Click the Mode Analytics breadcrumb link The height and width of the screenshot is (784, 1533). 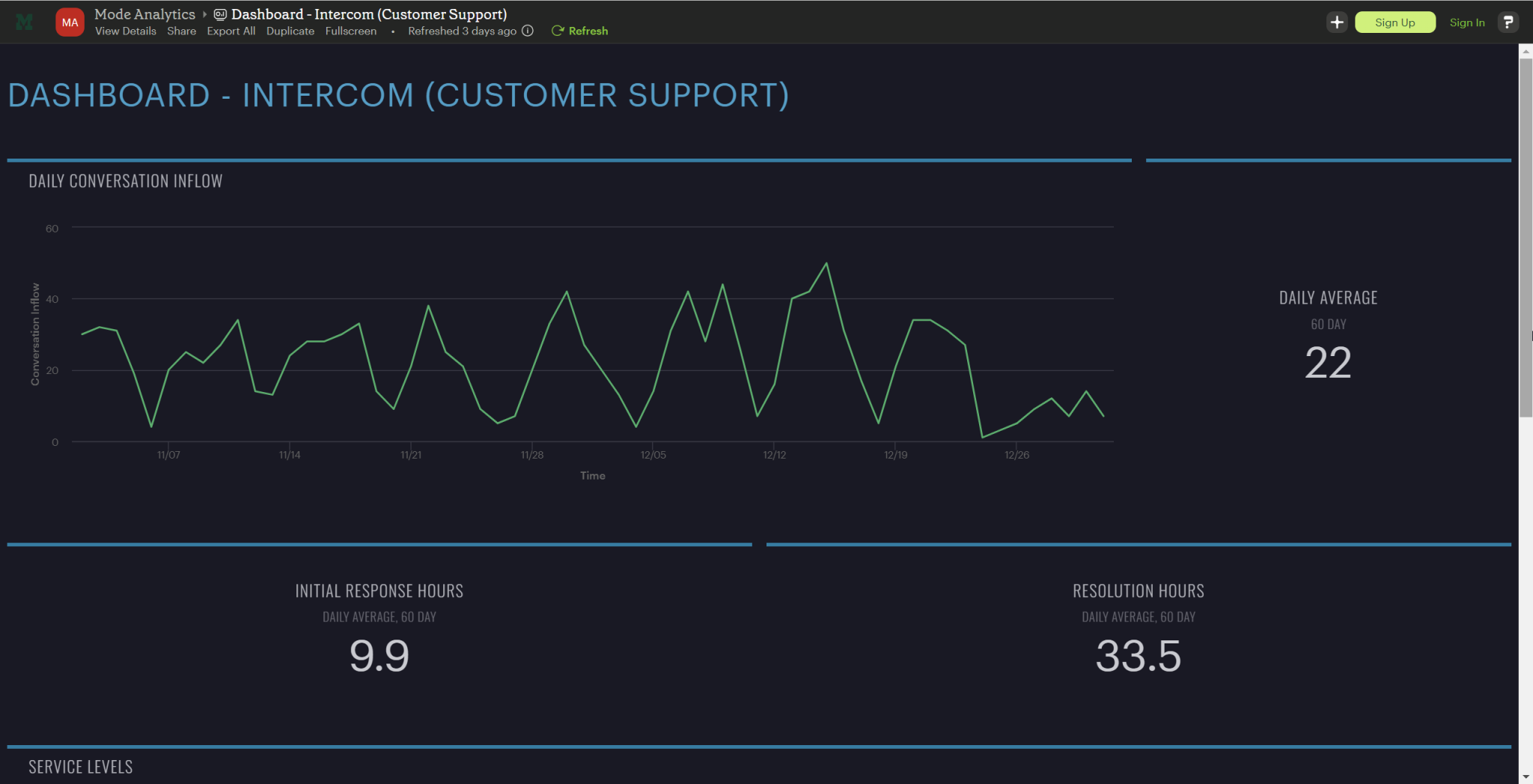click(144, 14)
